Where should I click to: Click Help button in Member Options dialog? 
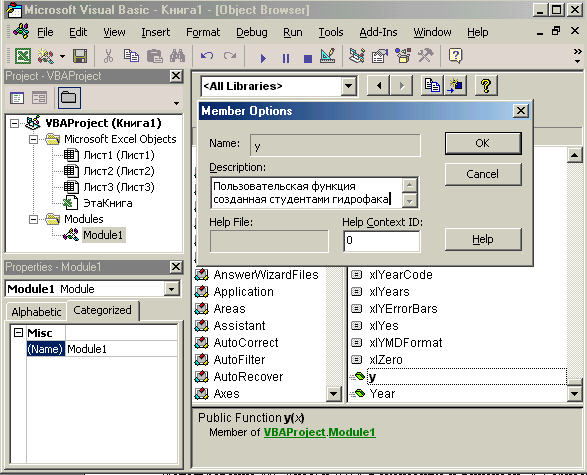click(483, 239)
